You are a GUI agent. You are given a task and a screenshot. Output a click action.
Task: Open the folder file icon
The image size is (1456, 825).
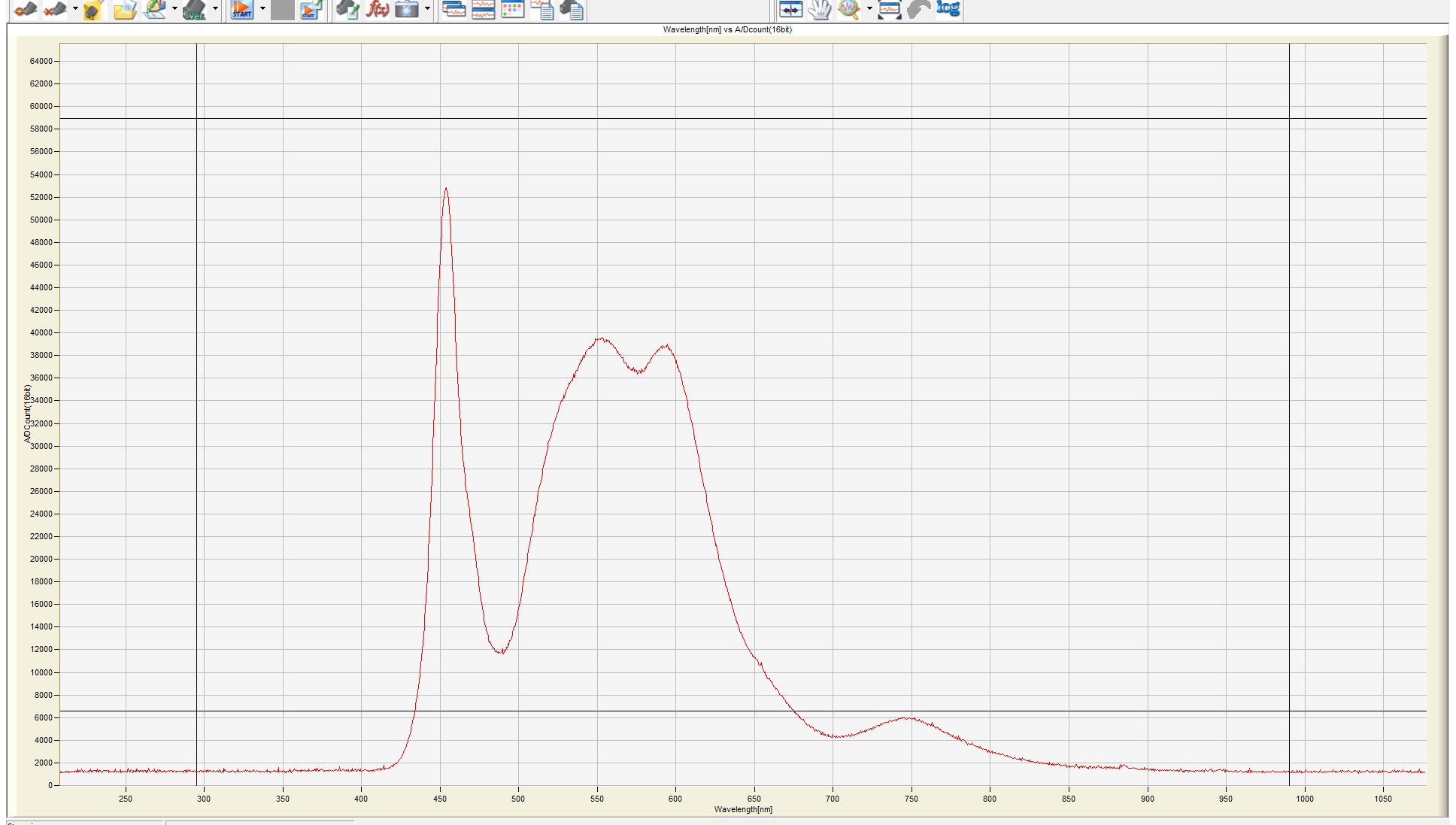[x=125, y=10]
